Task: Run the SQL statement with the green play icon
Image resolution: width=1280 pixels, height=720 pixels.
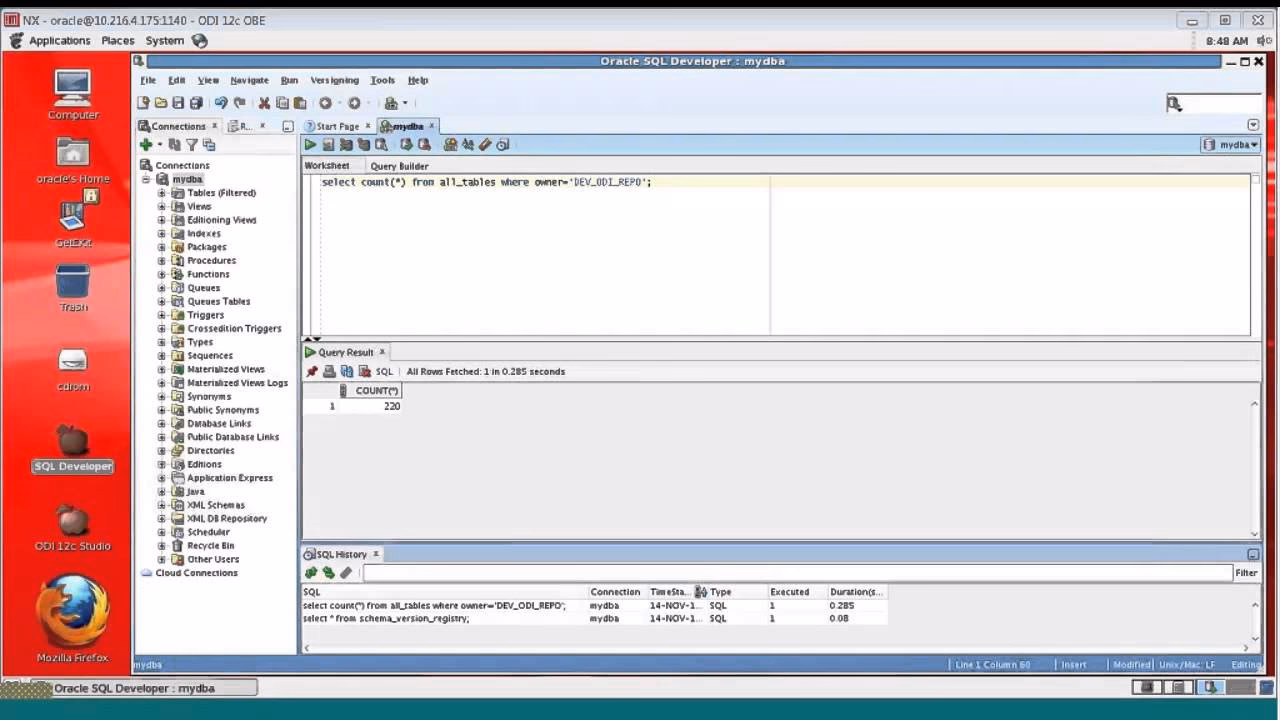Action: point(310,145)
